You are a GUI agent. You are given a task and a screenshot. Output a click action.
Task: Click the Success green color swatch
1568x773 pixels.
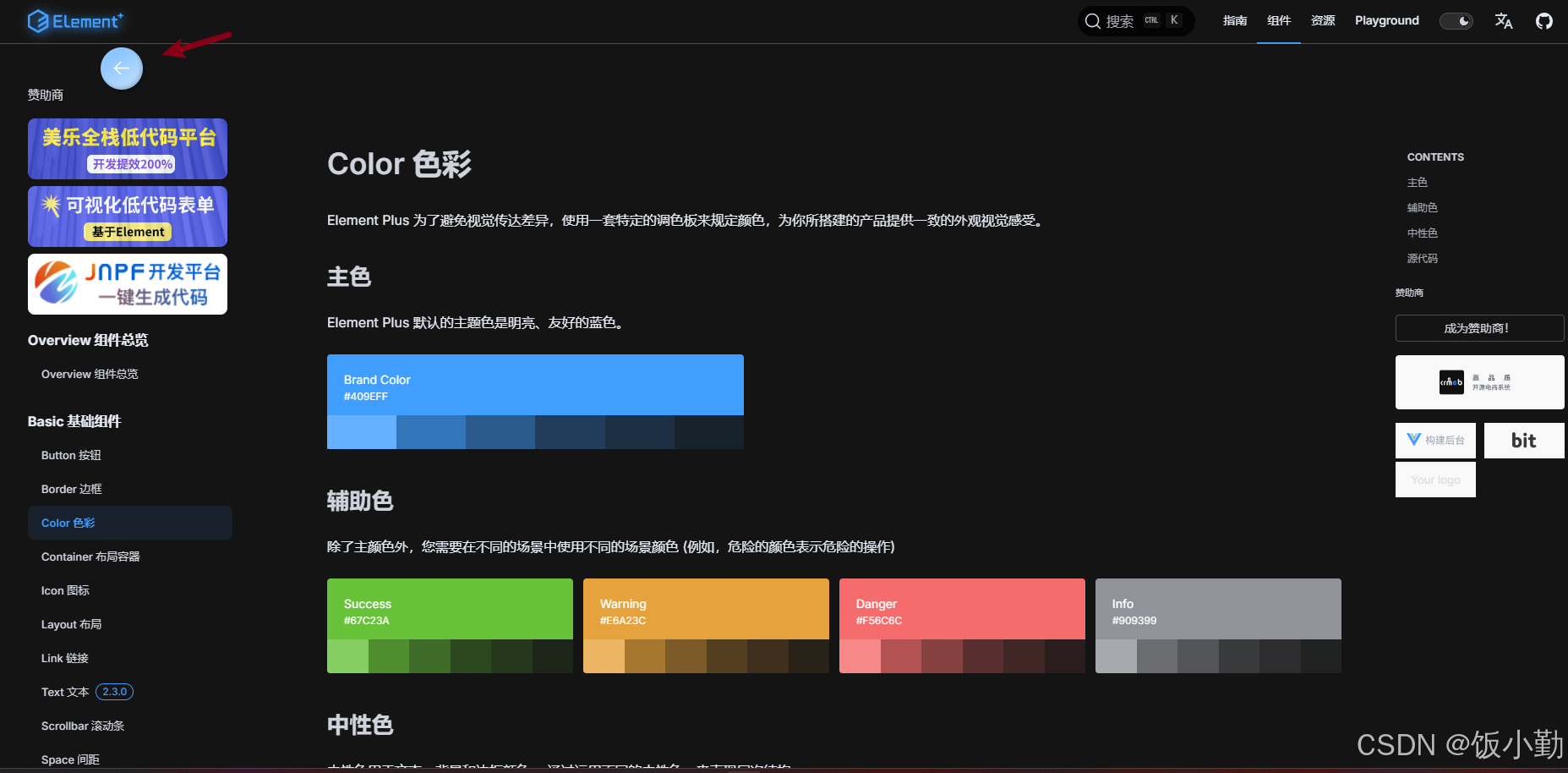(x=449, y=609)
